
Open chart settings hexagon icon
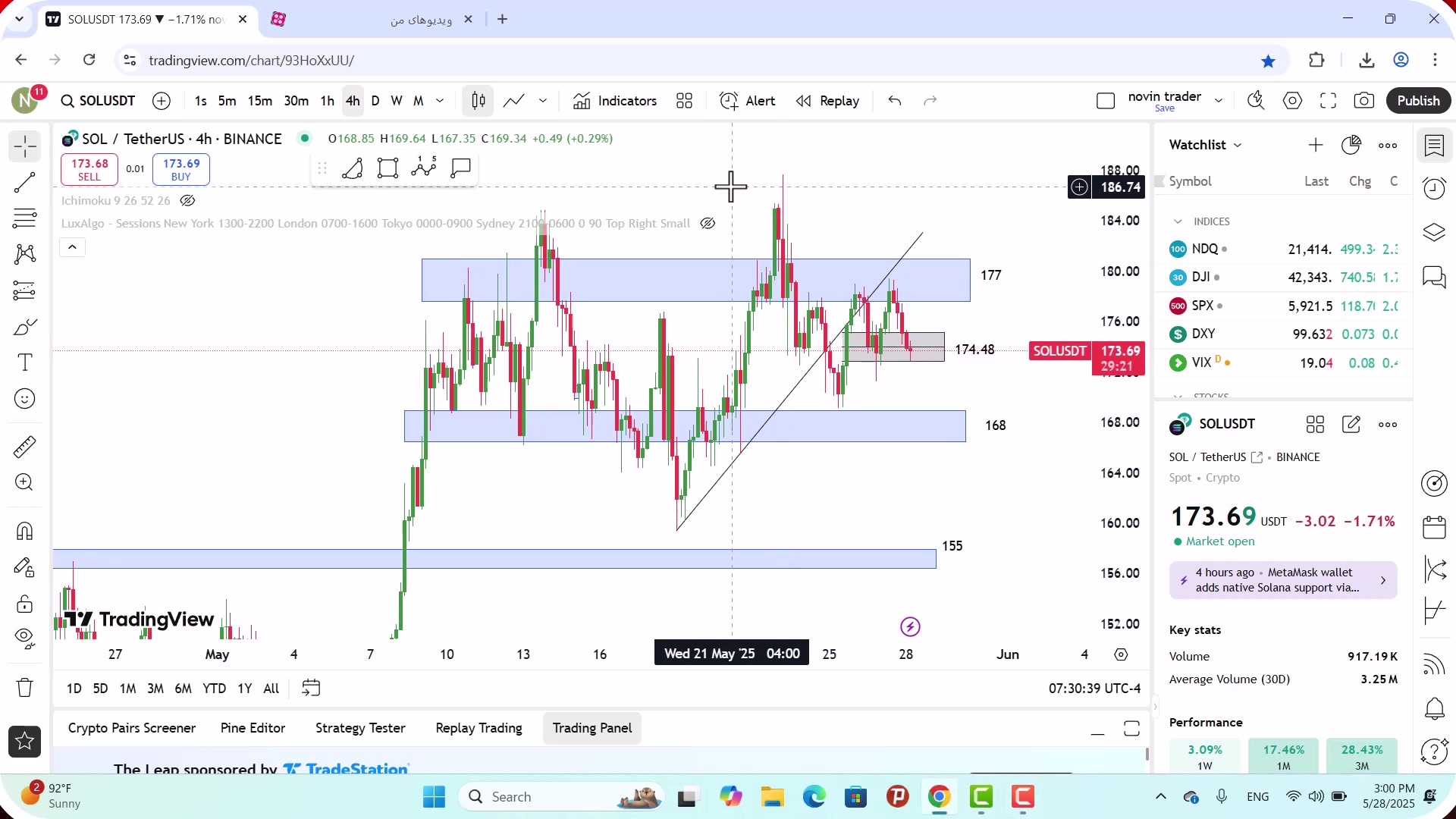(1293, 101)
